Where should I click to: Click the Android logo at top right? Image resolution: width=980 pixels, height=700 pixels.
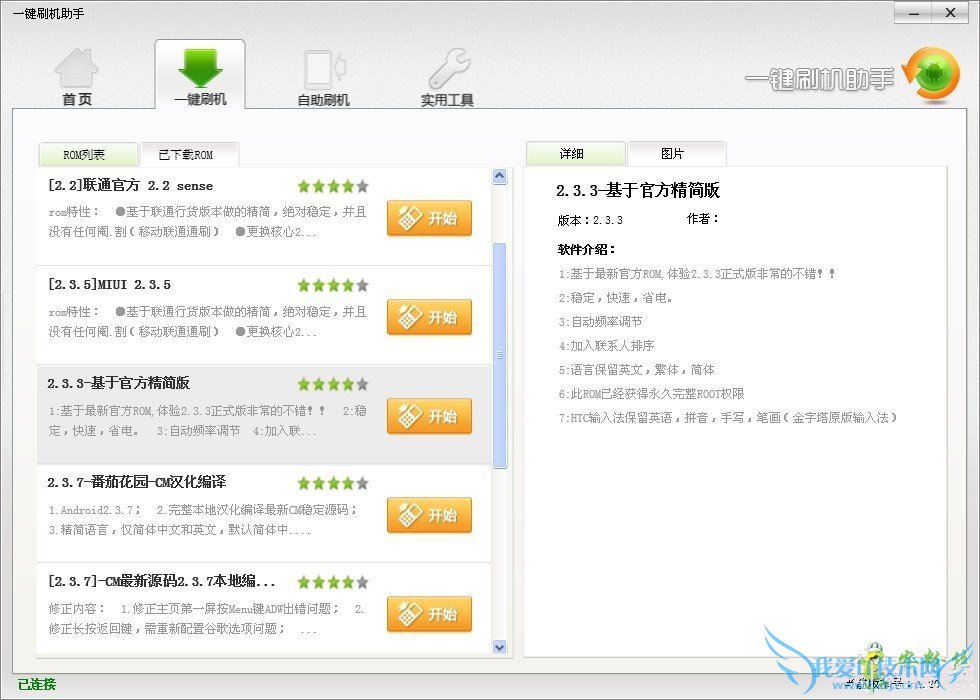click(x=932, y=75)
